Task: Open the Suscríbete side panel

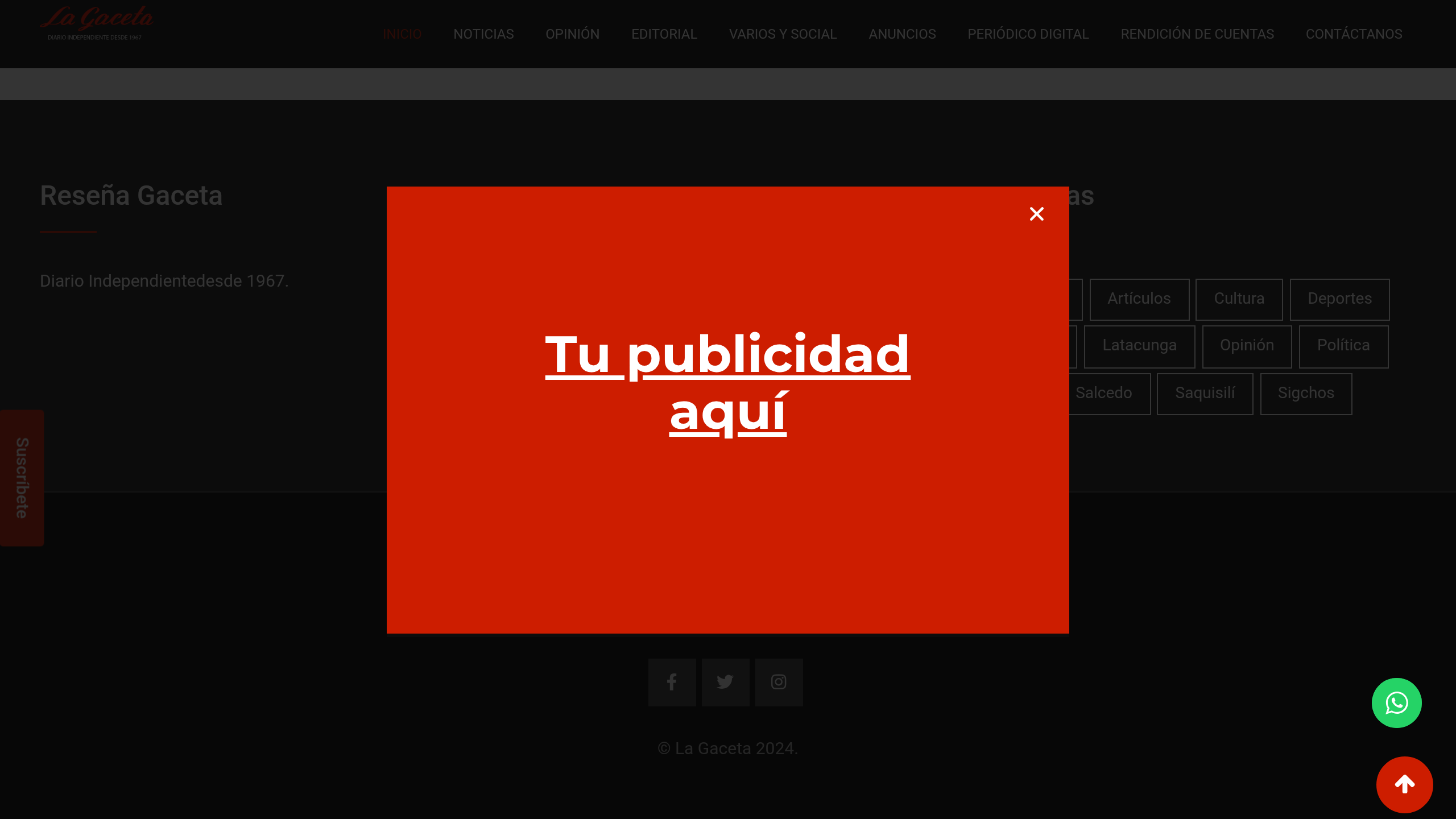Action: [21, 478]
